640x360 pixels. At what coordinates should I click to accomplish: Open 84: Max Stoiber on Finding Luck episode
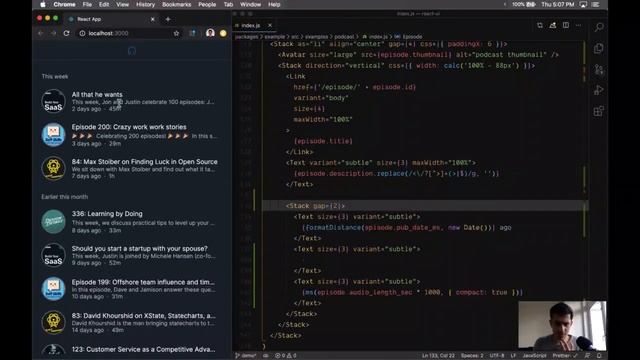pos(144,162)
